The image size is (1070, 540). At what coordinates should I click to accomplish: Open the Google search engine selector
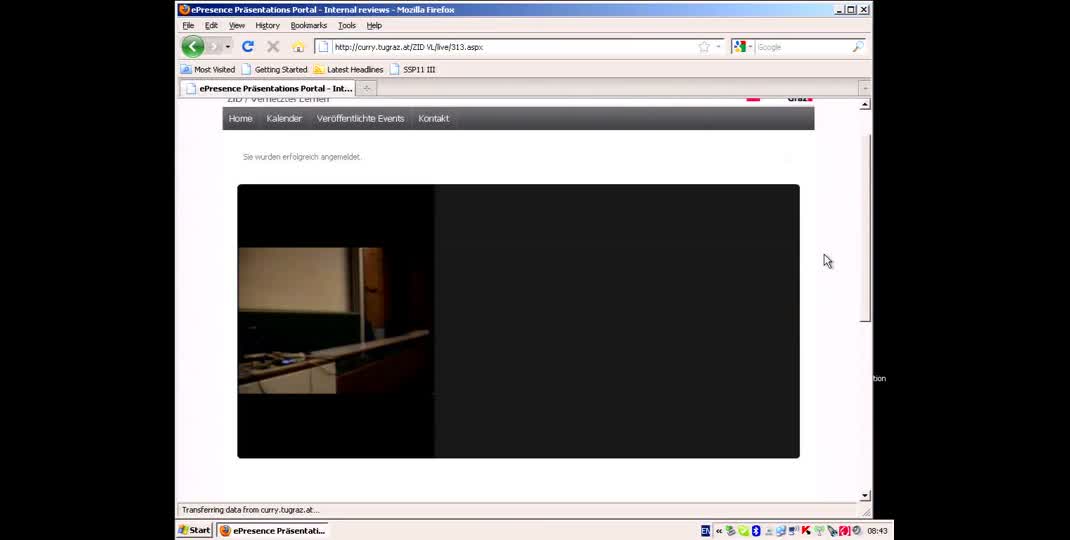tap(742, 47)
